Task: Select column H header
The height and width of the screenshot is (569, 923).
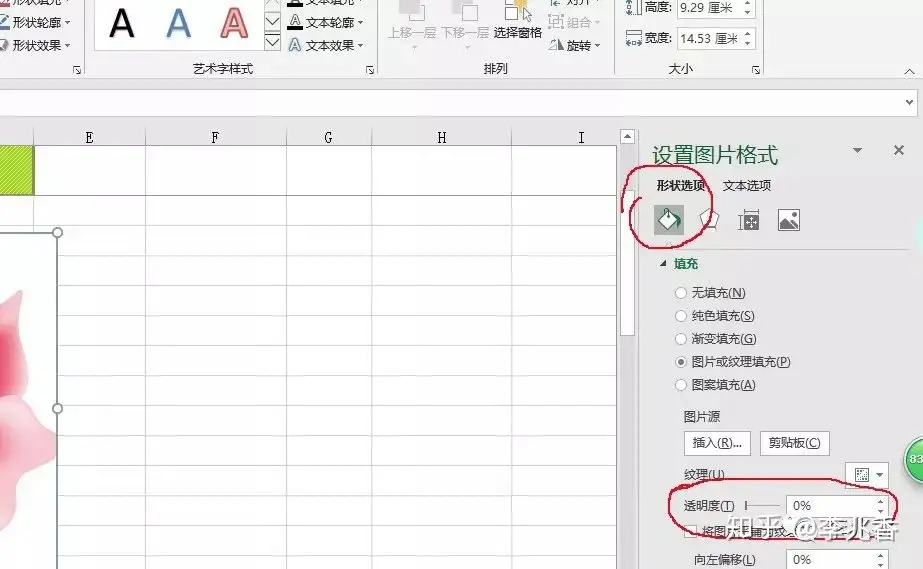Action: click(x=441, y=137)
